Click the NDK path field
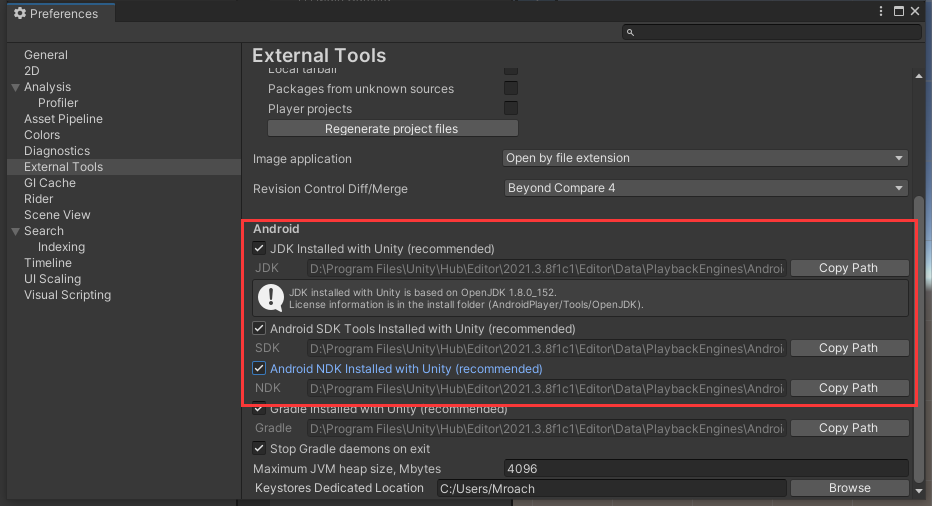 547,388
